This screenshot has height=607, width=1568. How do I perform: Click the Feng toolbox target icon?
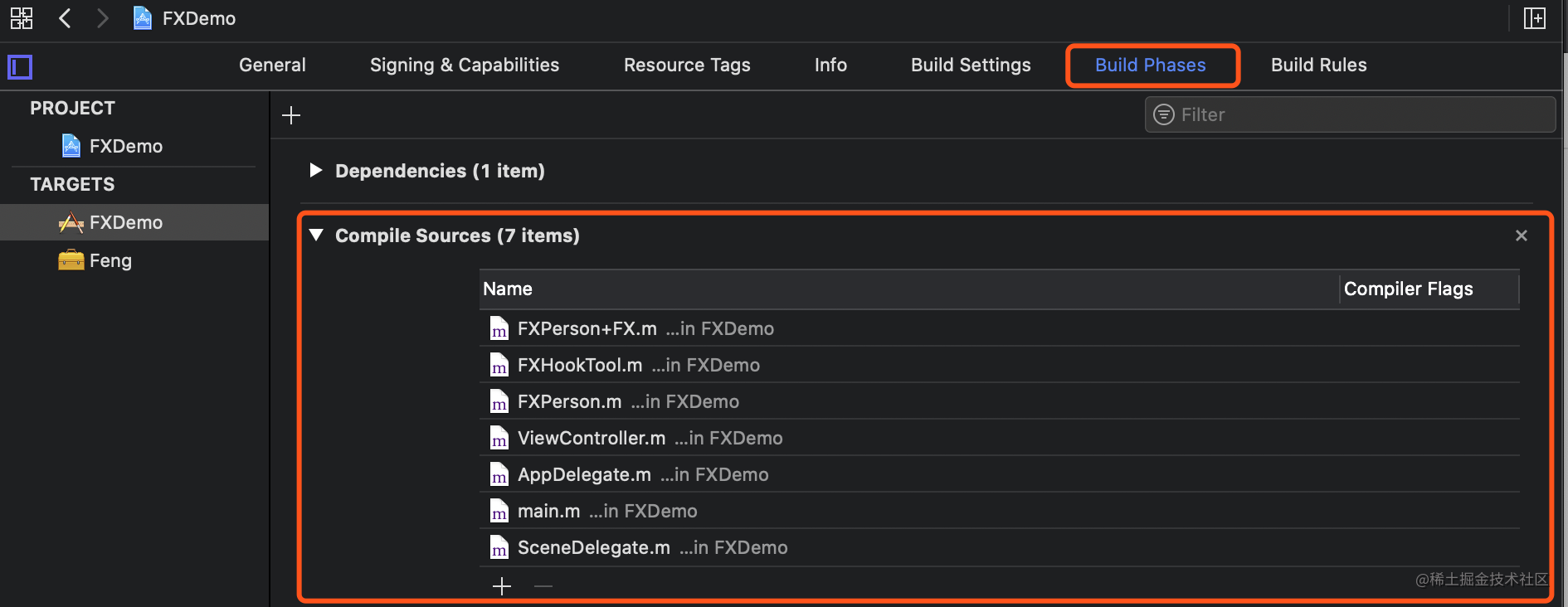pos(71,260)
